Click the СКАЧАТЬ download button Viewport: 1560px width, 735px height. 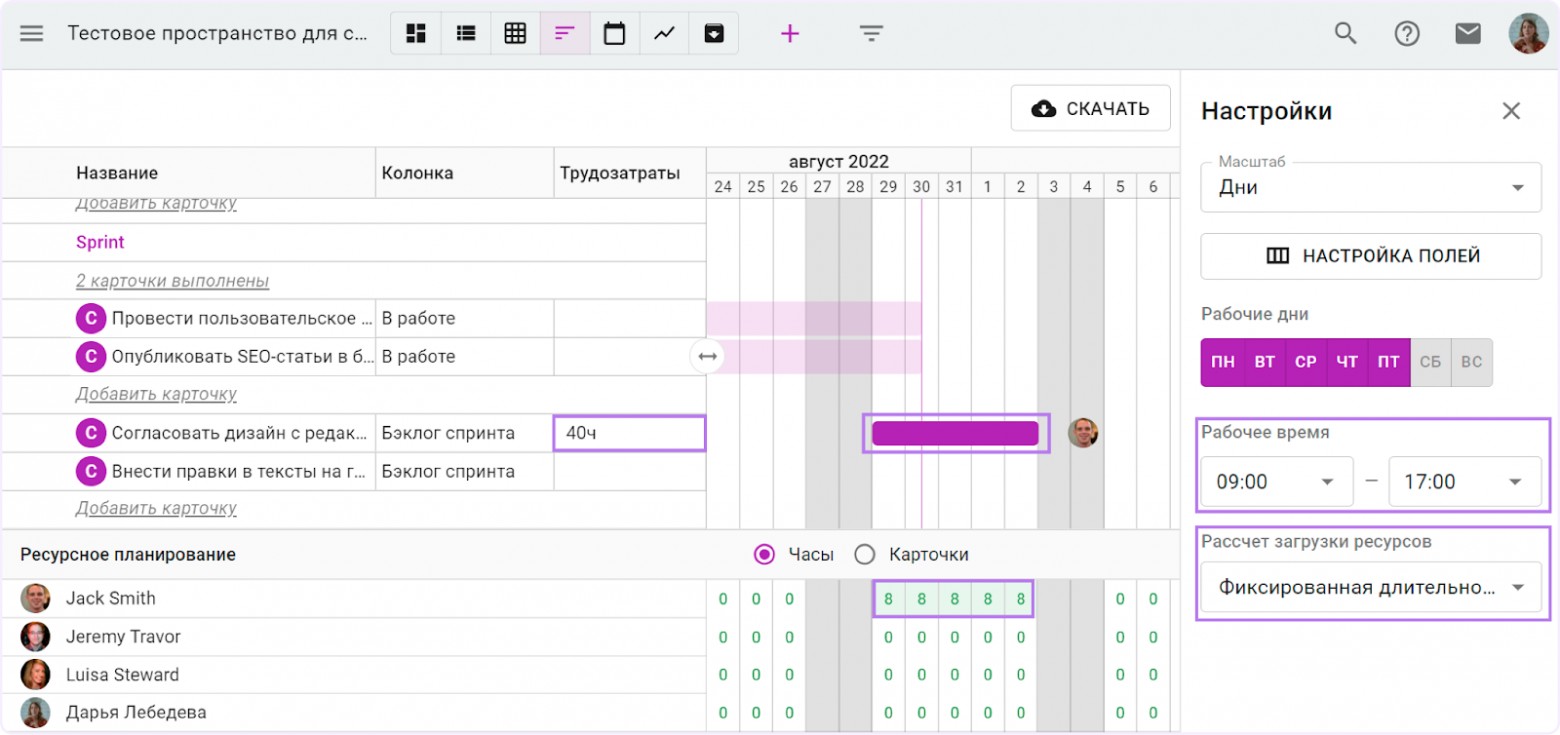click(1090, 108)
